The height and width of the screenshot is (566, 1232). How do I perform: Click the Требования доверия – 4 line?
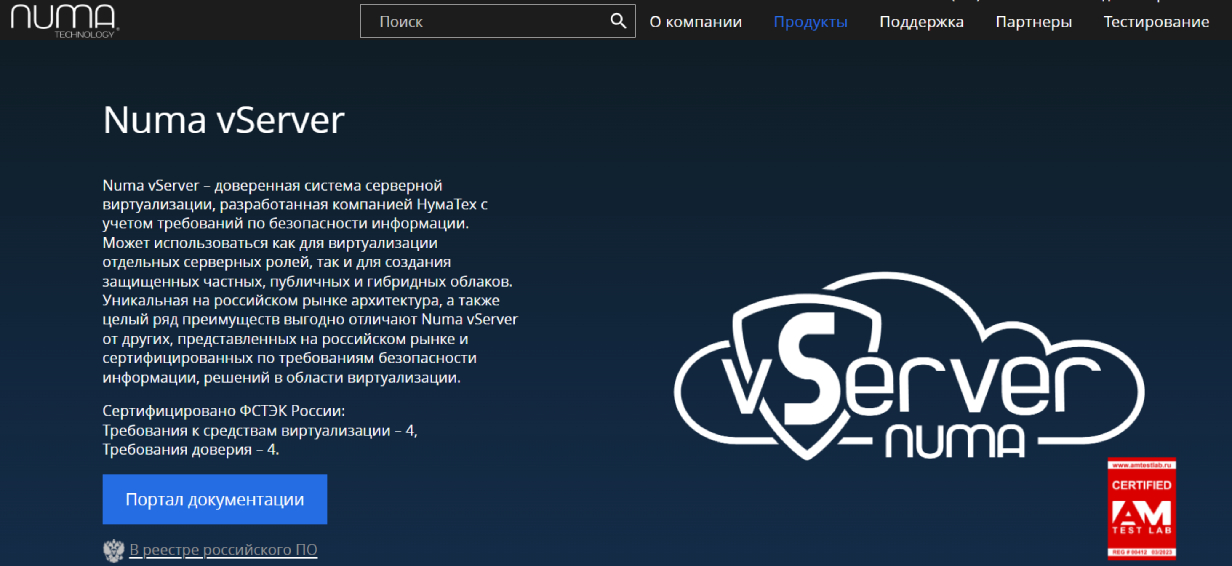pos(190,450)
